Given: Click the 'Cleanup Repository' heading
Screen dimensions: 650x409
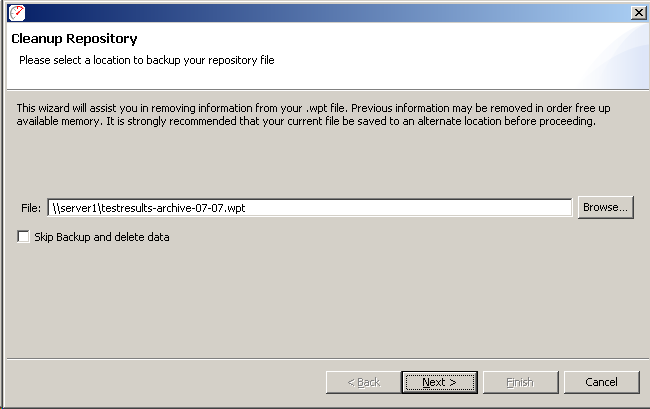Looking at the screenshot, I should pos(74,39).
